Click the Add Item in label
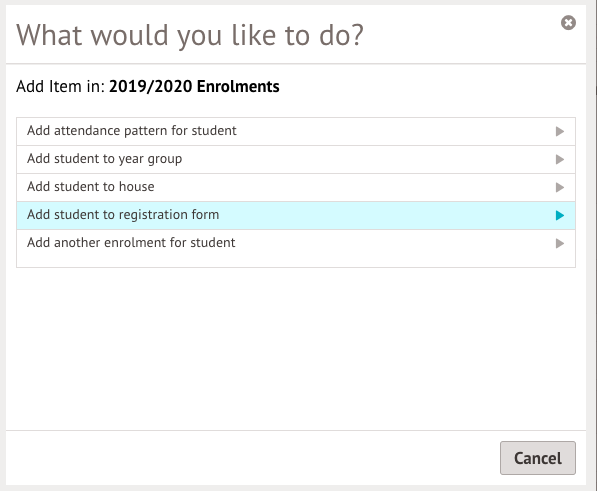597x491 pixels. pos(60,86)
